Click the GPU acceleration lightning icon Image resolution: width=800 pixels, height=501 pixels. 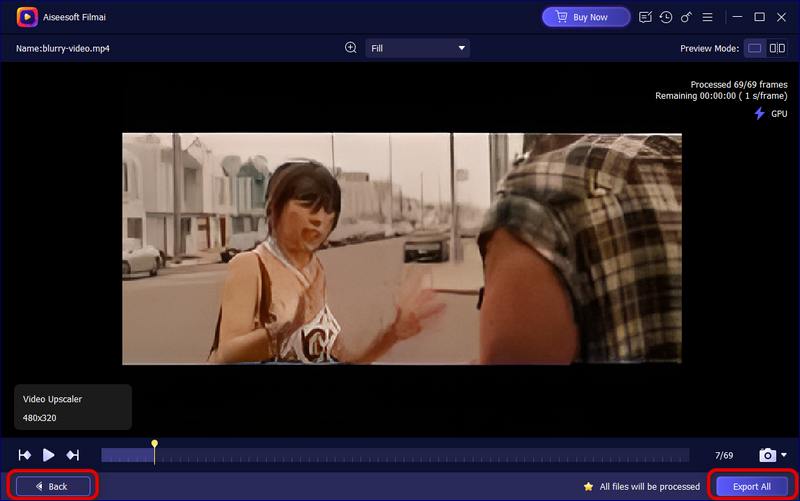(759, 114)
